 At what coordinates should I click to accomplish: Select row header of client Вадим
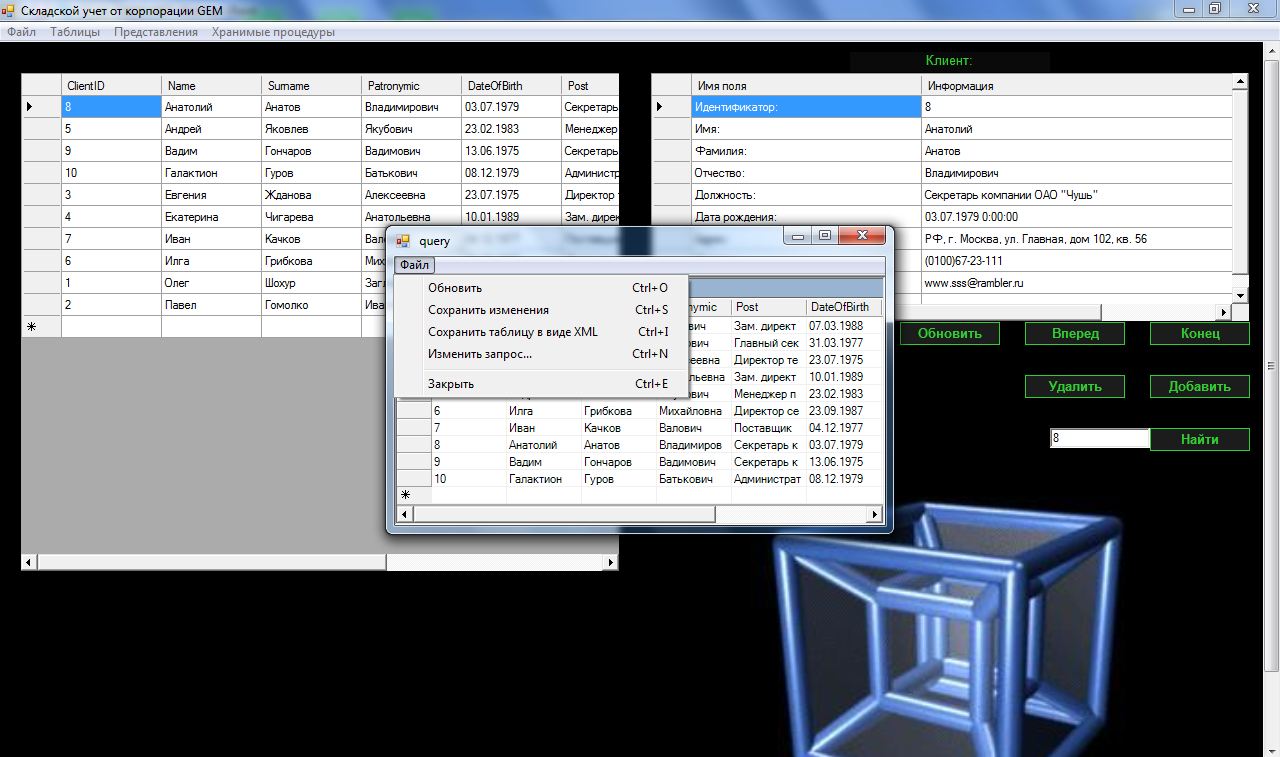pos(41,151)
